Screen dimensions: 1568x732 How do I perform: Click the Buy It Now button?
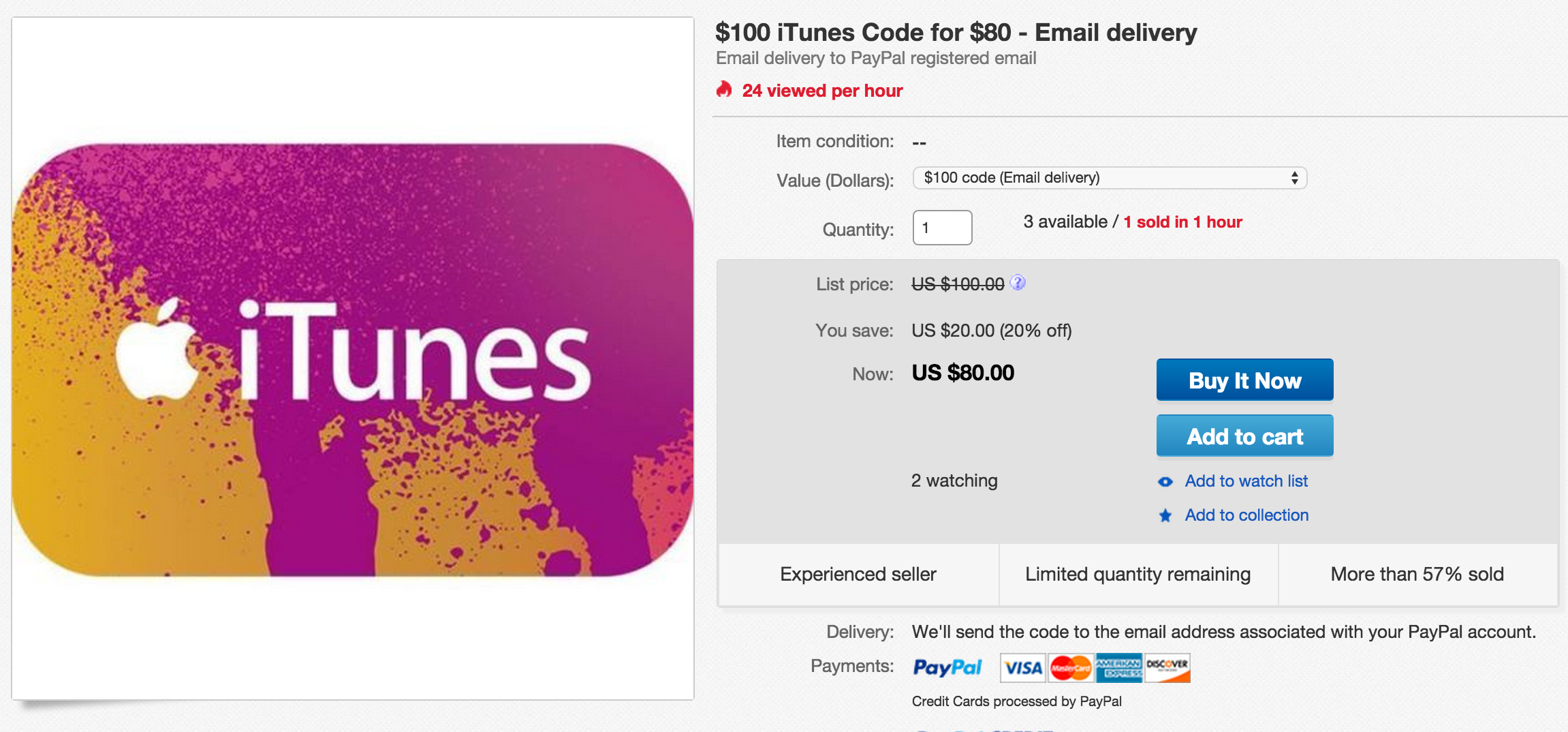coord(1244,380)
